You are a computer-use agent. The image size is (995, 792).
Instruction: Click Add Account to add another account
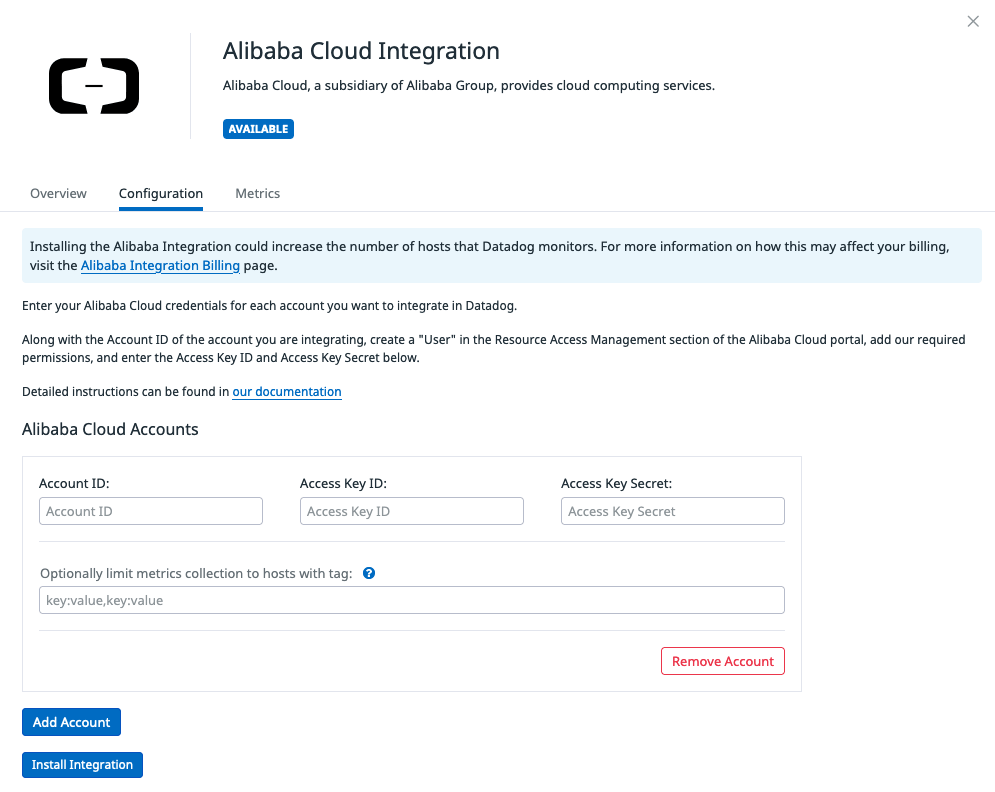click(71, 721)
